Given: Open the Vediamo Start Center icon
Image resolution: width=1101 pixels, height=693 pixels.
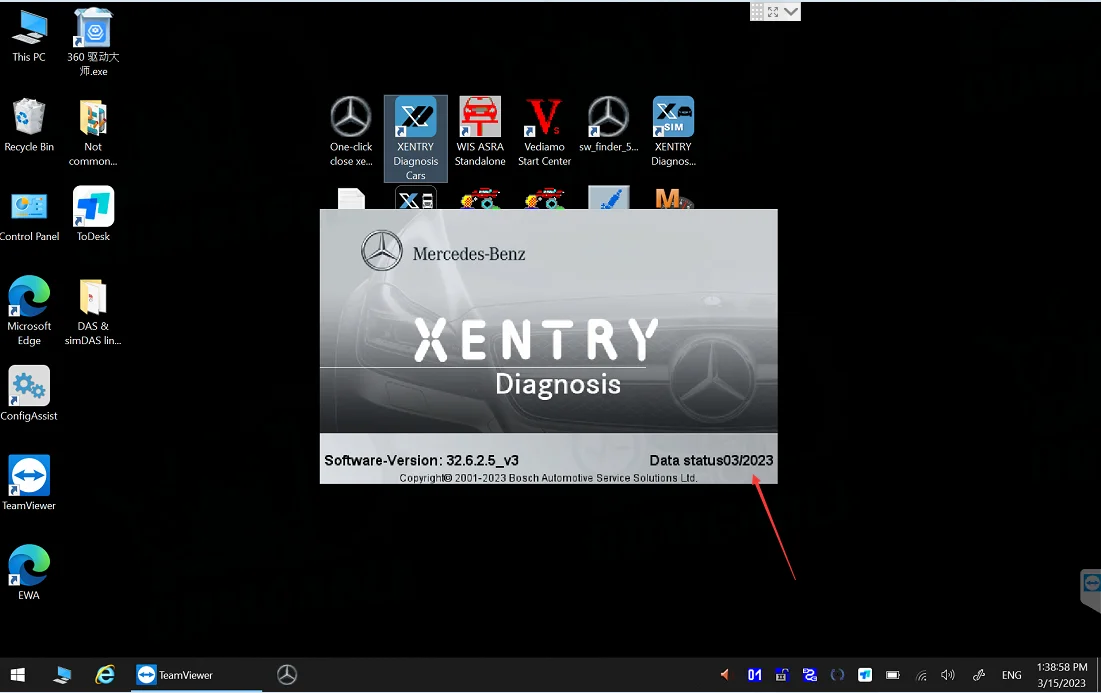Looking at the screenshot, I should pos(544,120).
